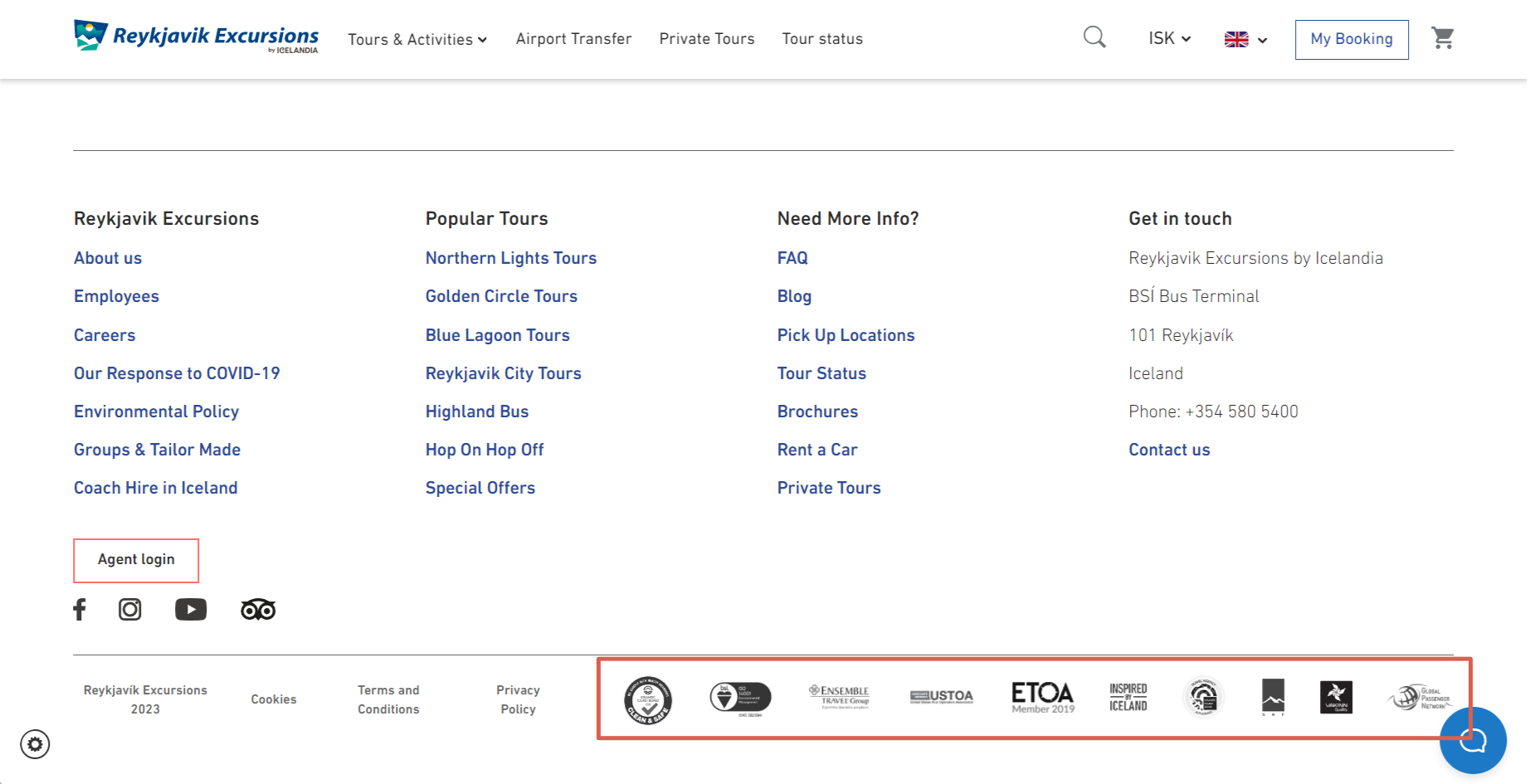Open the Cookies footer link
Image resolution: width=1530 pixels, height=784 pixels.
(273, 699)
